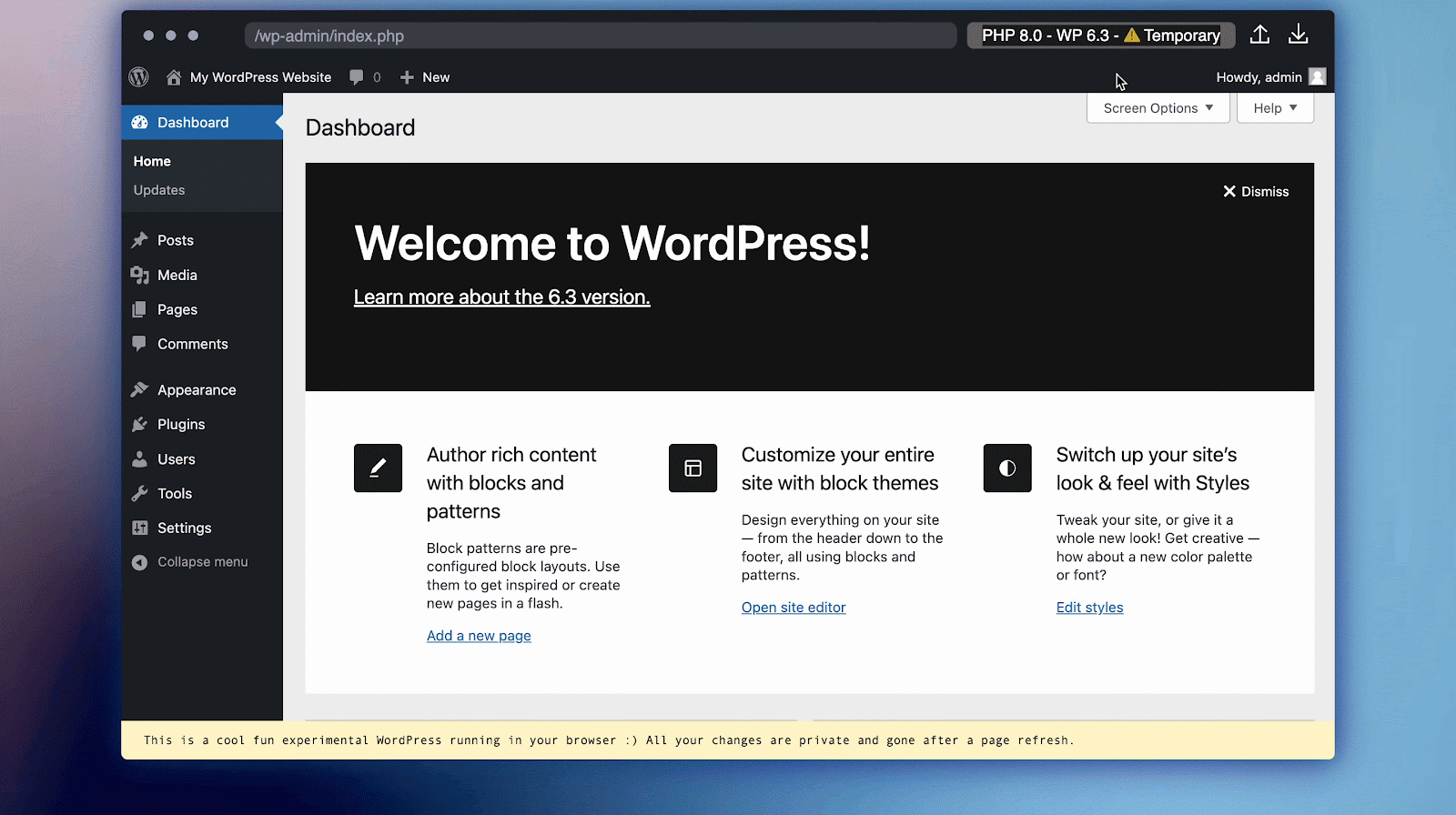Click the Posts pushpin icon
The height and width of the screenshot is (815, 1456).
[139, 240]
